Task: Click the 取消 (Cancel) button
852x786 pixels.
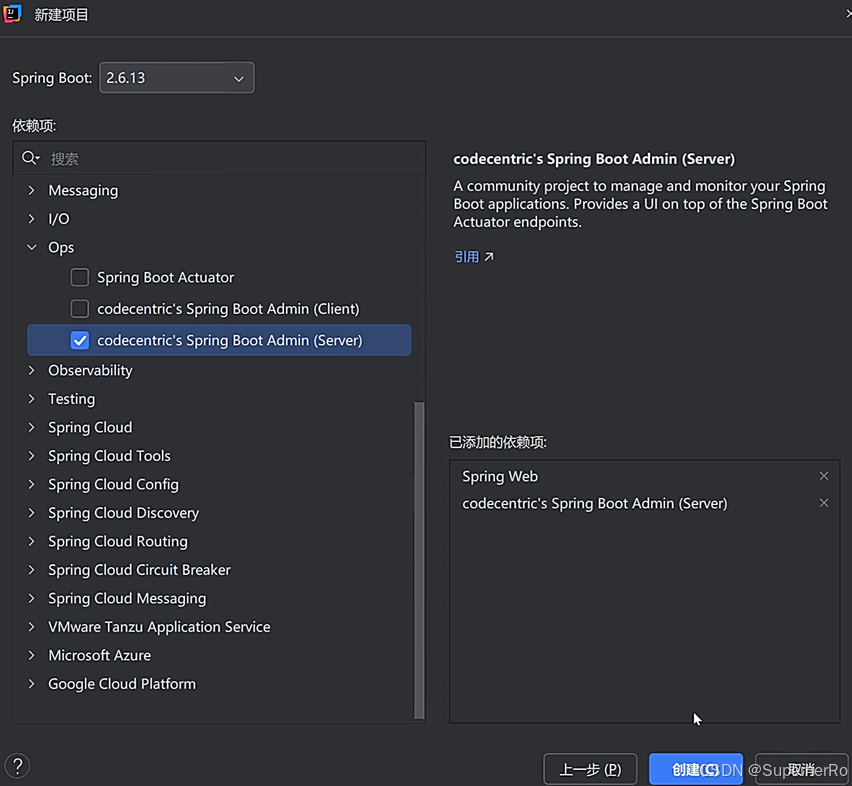Action: (801, 769)
